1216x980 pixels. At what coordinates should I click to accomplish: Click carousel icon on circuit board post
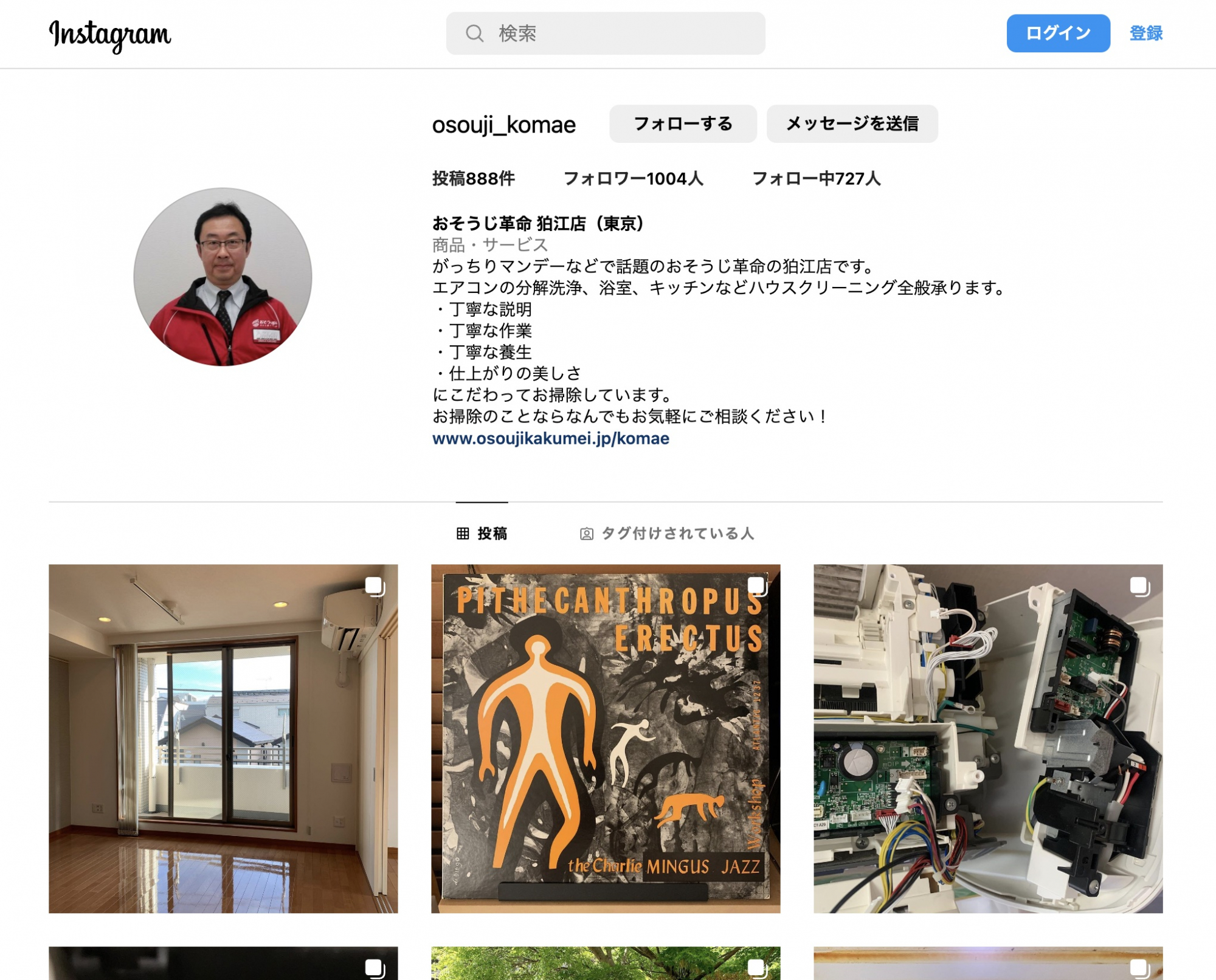click(1139, 587)
